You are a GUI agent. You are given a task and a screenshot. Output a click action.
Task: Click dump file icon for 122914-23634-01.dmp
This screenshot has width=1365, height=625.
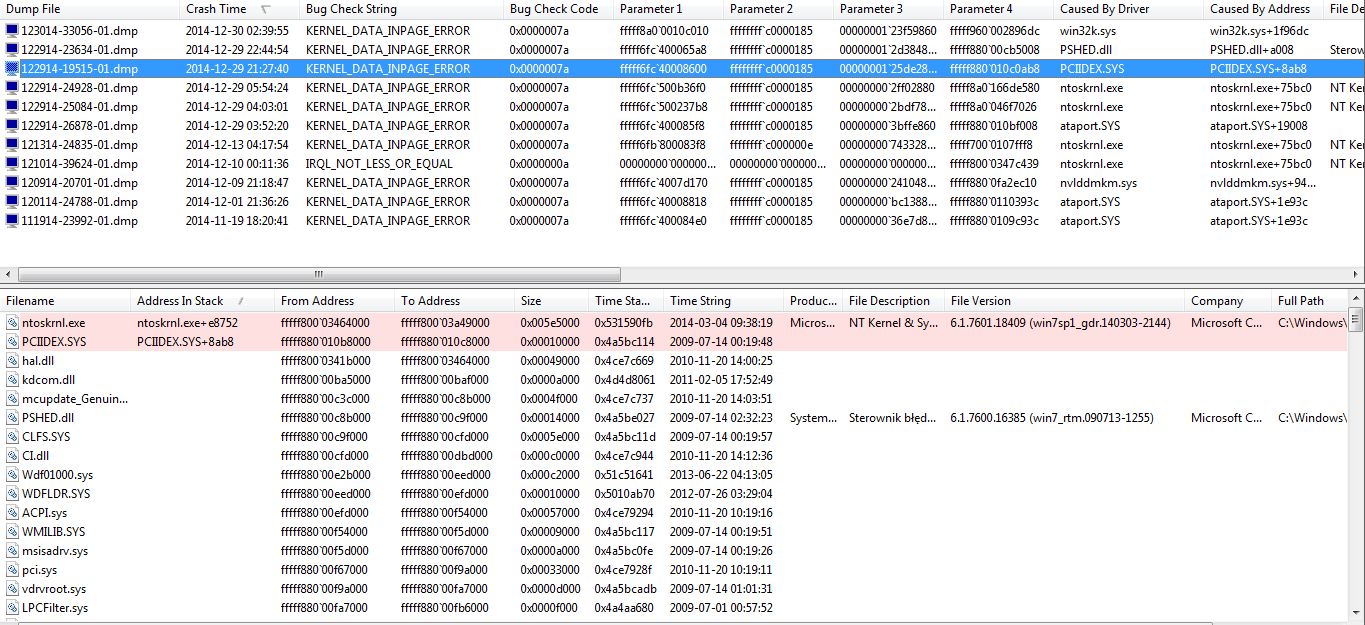pos(12,50)
